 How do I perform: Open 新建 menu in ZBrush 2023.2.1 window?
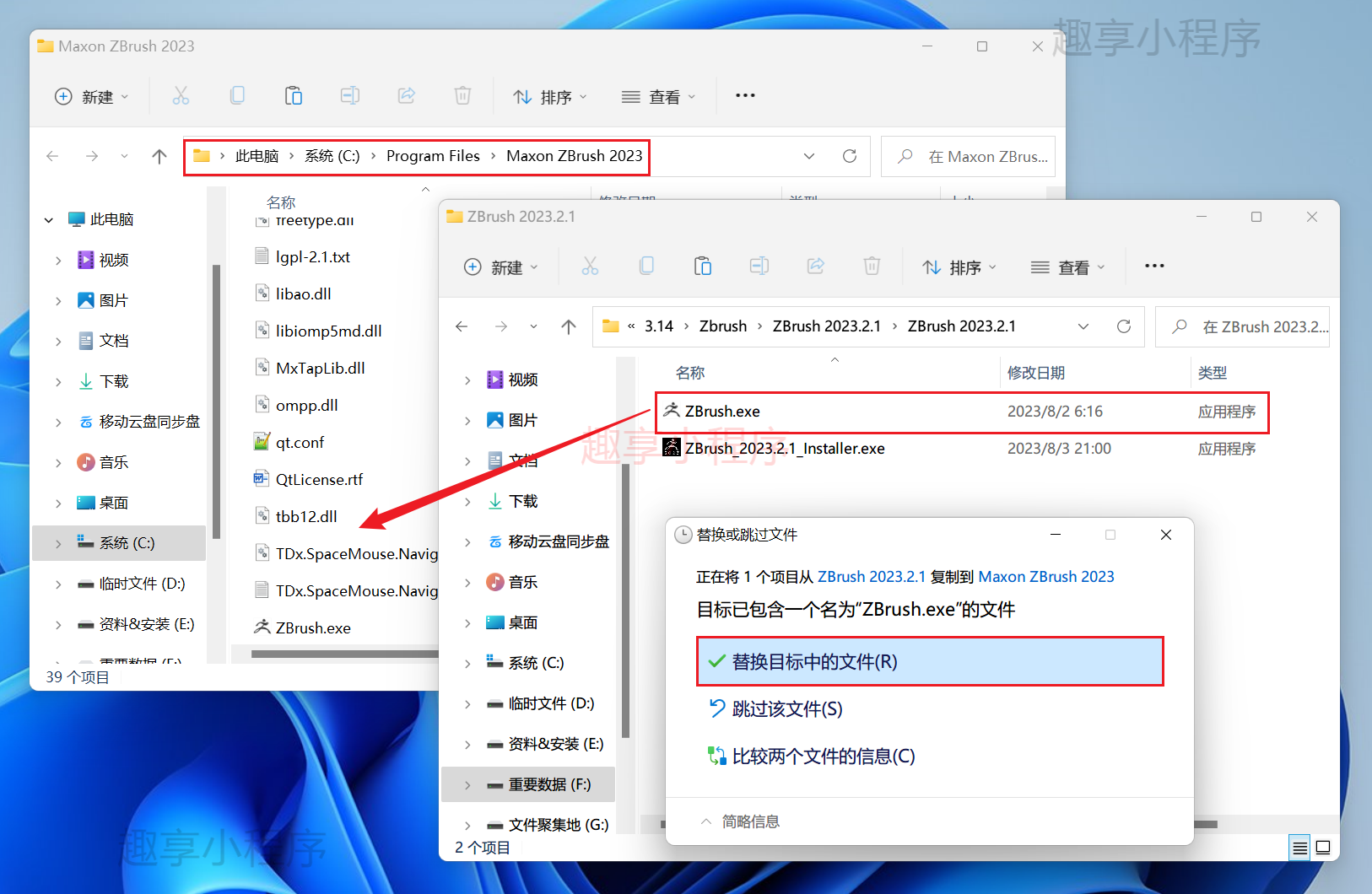(x=501, y=267)
